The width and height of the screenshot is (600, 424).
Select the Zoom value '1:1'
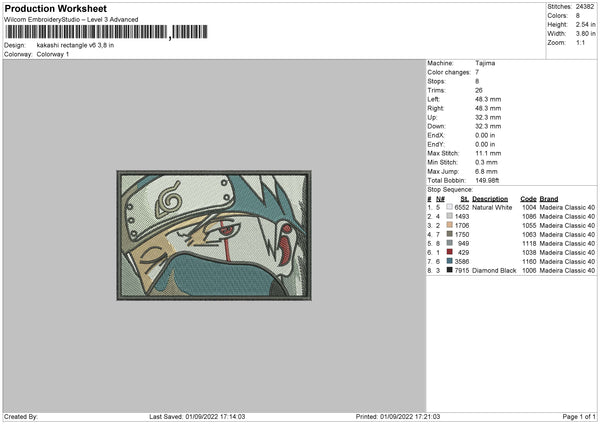(x=580, y=42)
